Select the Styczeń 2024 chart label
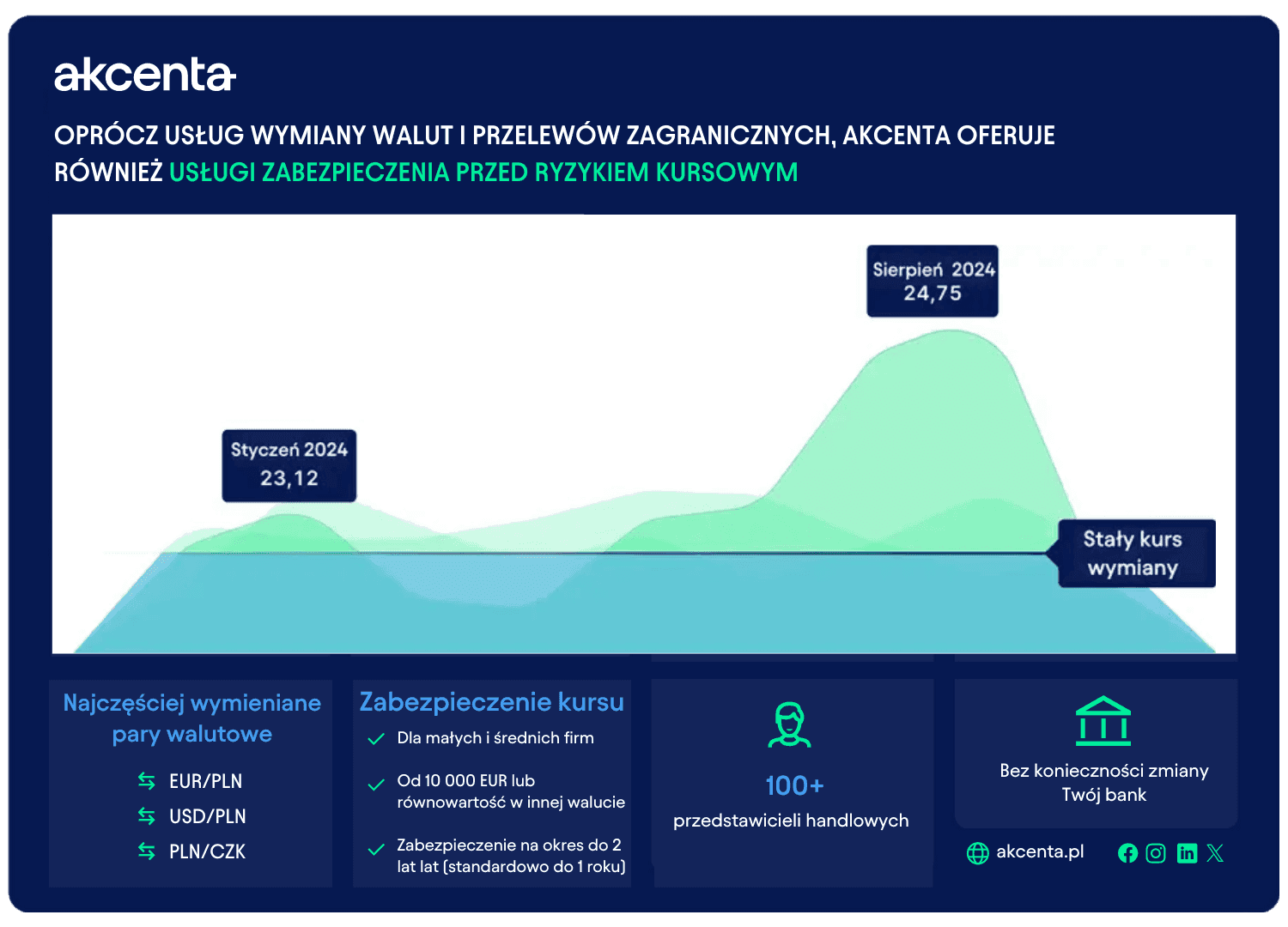1288x927 pixels. 289,466
